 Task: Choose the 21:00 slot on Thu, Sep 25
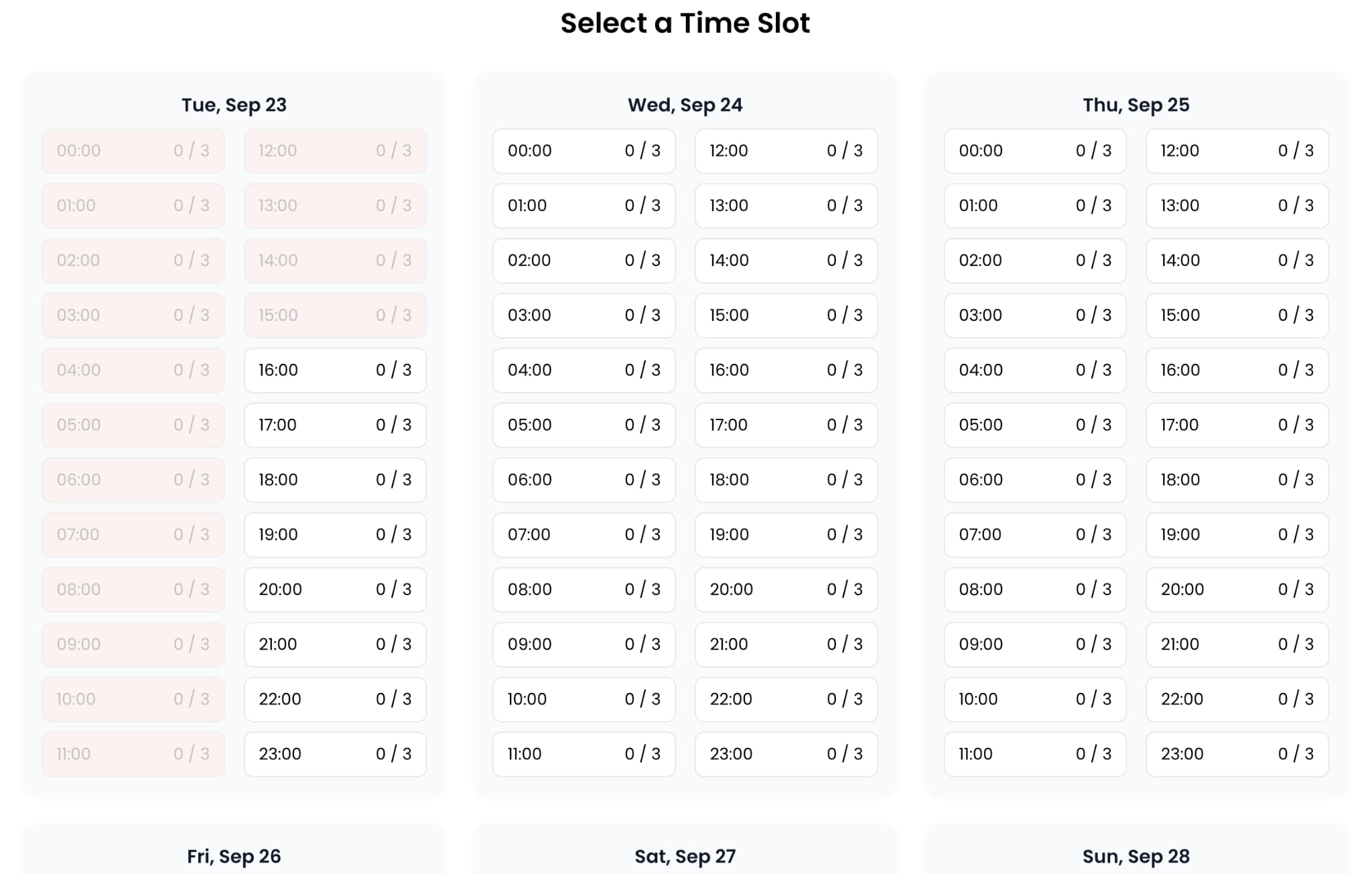[1237, 644]
